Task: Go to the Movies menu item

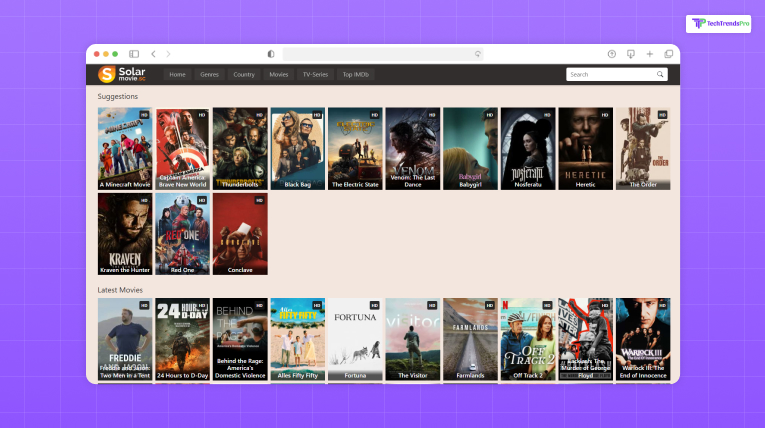Action: click(279, 75)
